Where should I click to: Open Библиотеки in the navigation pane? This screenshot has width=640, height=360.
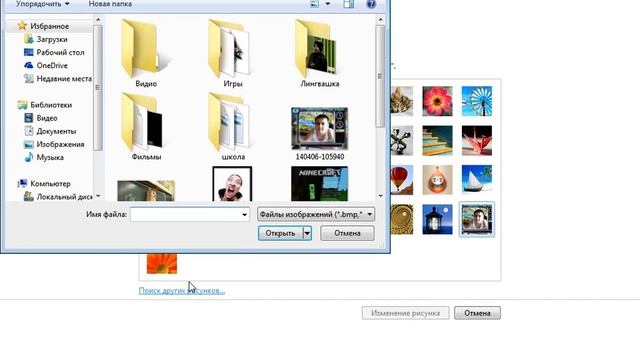click(x=51, y=105)
